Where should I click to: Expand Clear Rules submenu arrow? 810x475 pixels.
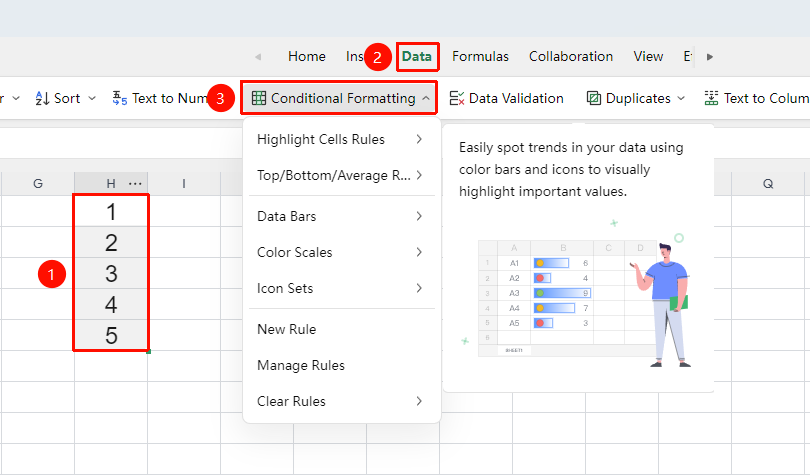pos(419,401)
